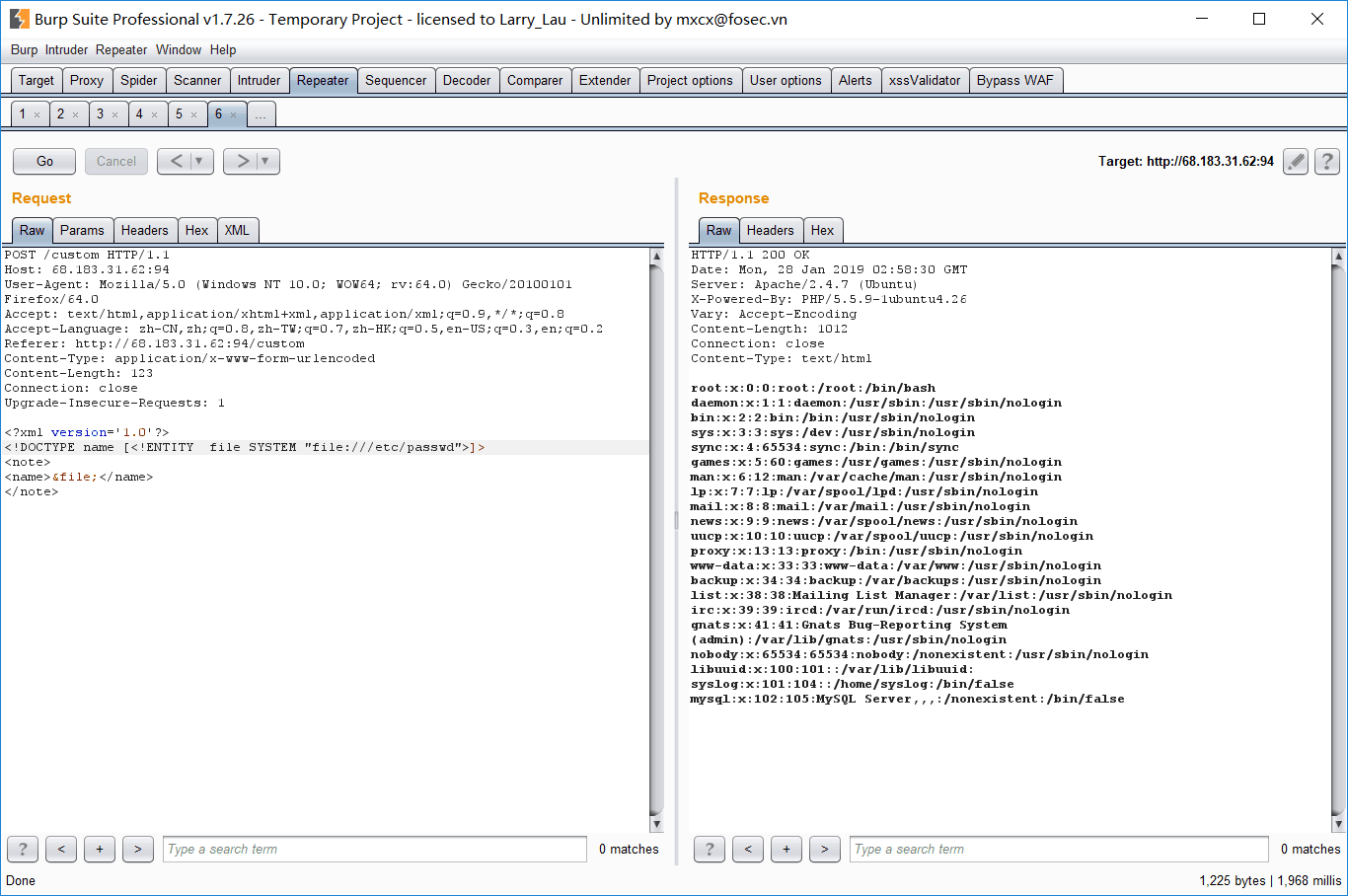1348x896 pixels.
Task: Expand the back history dropdown arrow
Action: 200,161
